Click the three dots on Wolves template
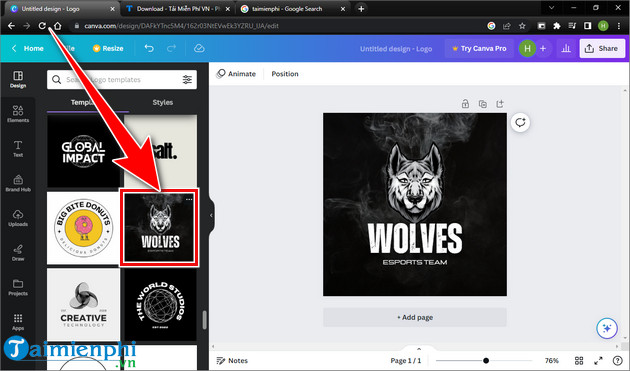 (x=189, y=199)
